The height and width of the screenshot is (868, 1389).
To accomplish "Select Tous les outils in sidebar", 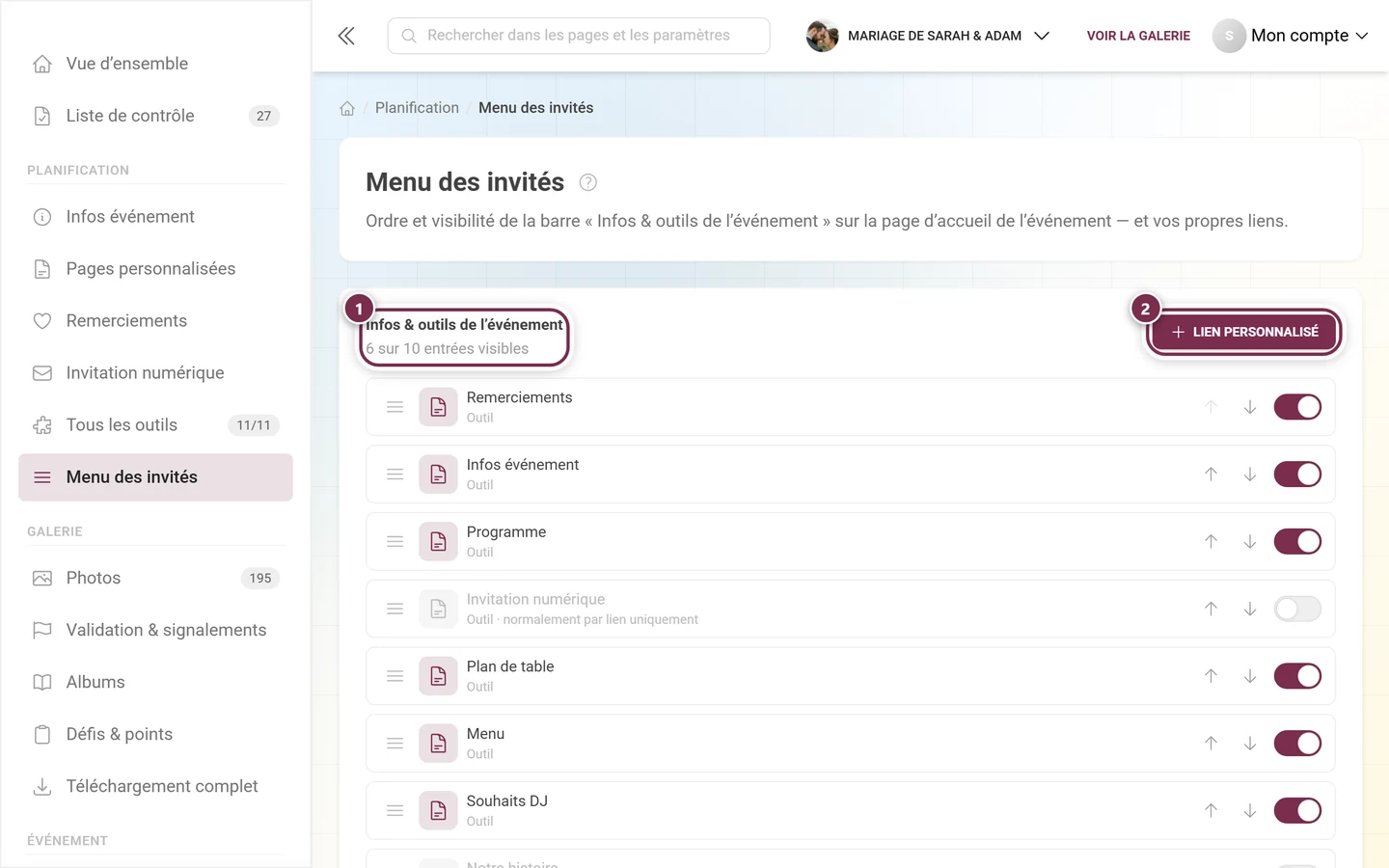I will coord(155,425).
